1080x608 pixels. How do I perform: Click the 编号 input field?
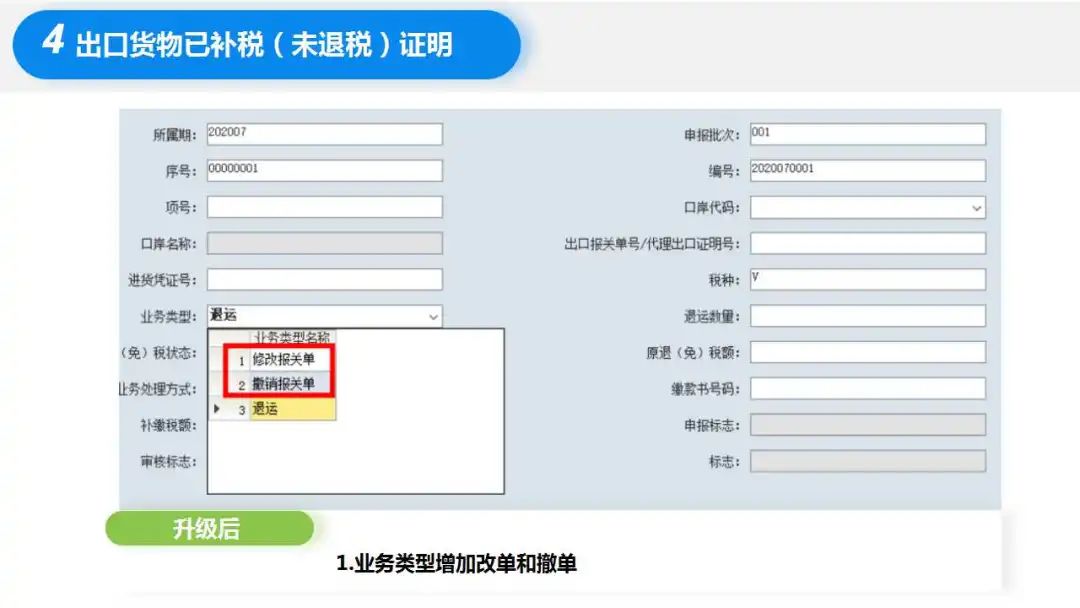[x=868, y=170]
